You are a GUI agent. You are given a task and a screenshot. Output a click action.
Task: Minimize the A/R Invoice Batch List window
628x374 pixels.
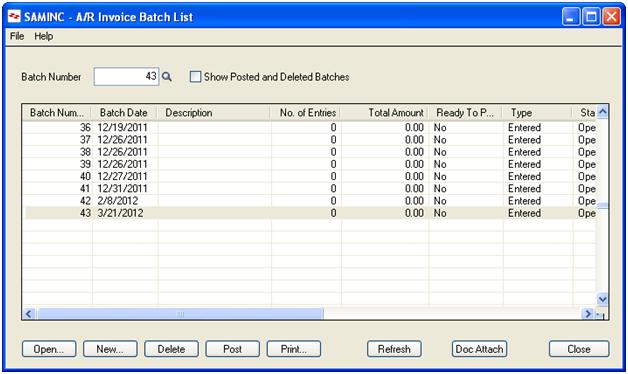[x=571, y=17]
